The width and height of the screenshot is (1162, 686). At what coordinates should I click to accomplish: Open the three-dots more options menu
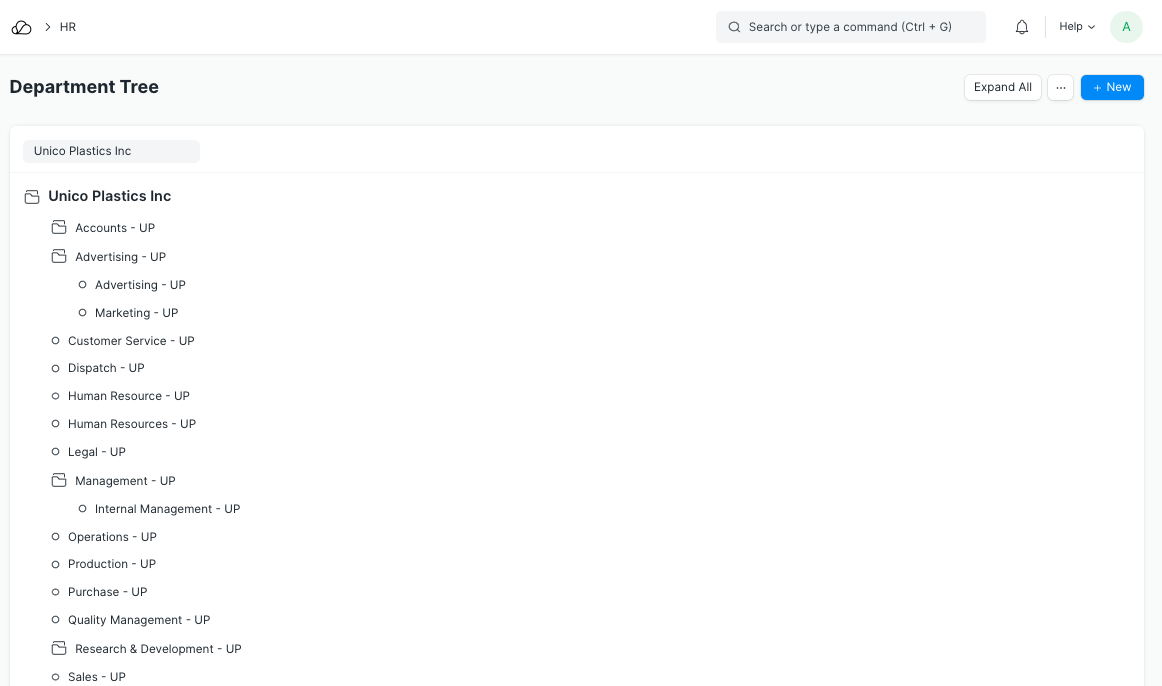coord(1060,87)
